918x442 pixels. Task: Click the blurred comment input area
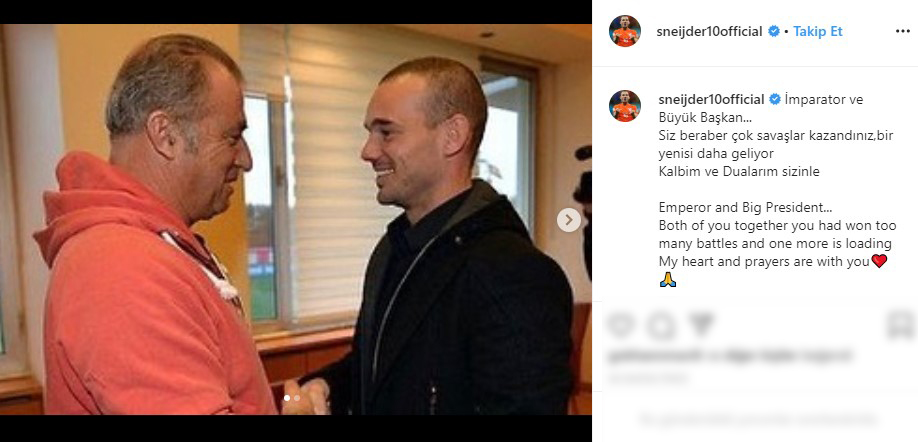point(758,419)
